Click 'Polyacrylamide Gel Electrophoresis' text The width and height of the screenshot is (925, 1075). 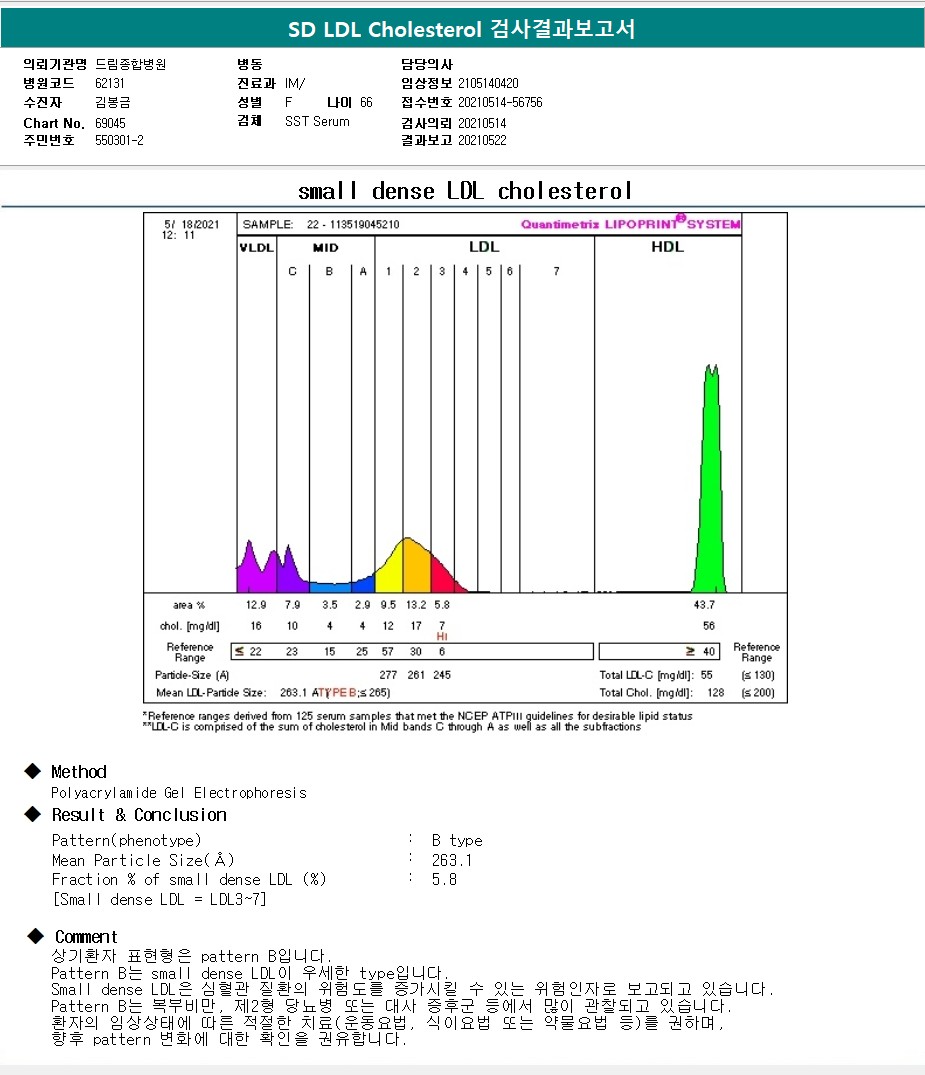coord(179,793)
